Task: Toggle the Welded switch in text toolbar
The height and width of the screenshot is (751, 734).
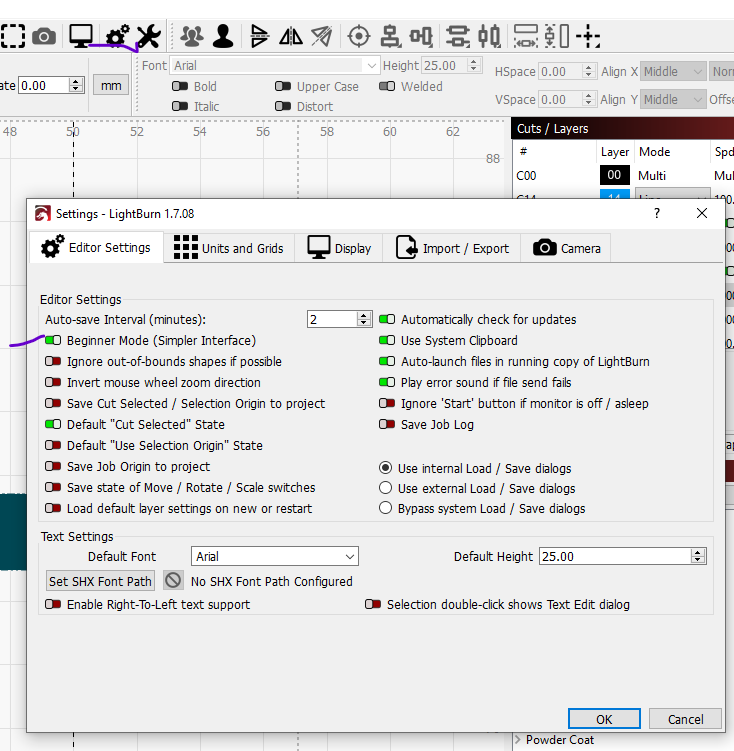Action: click(387, 86)
